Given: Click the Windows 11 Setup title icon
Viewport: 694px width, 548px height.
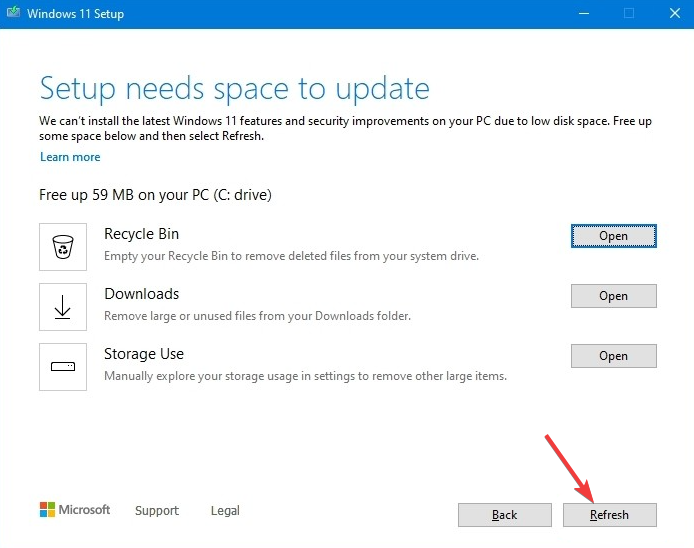Looking at the screenshot, I should coord(13,12).
